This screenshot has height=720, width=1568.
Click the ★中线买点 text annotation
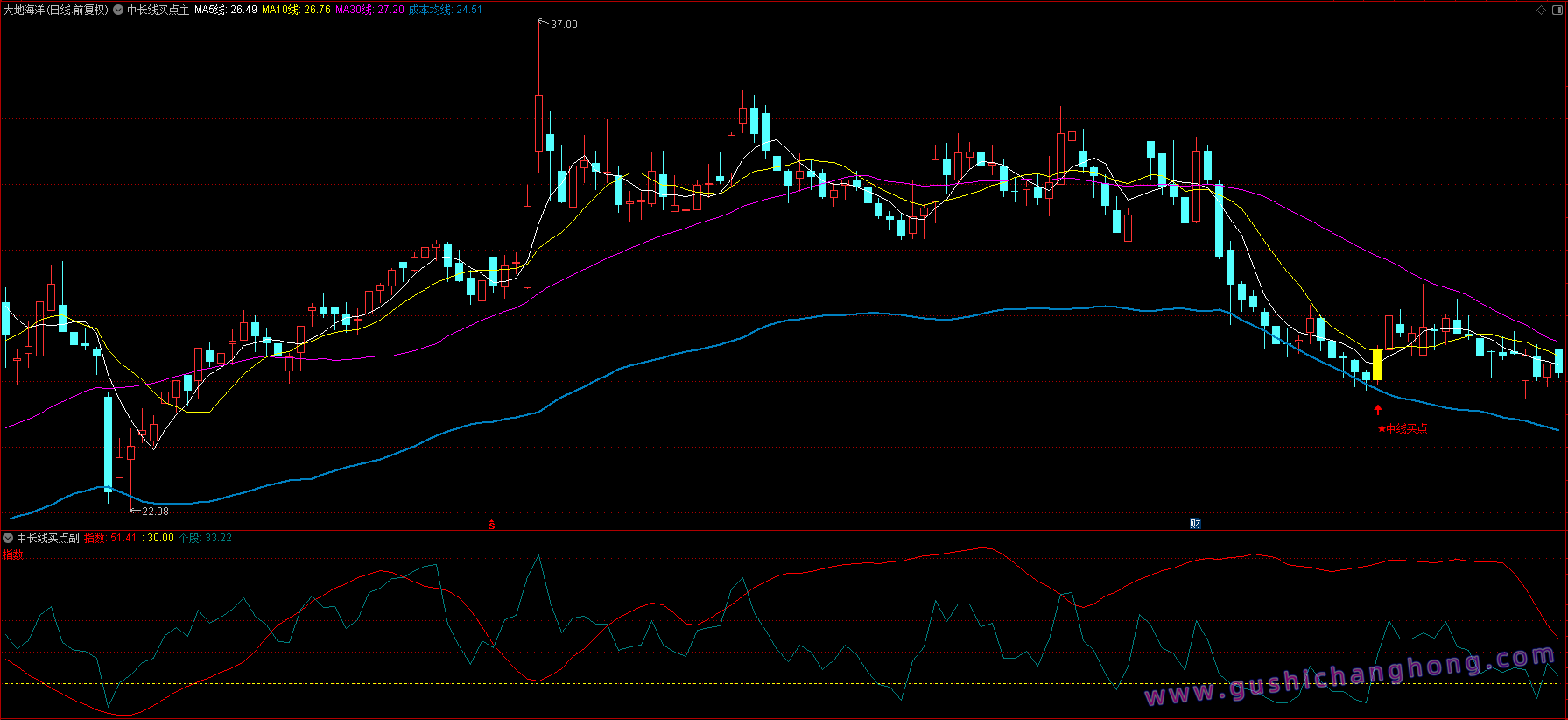click(x=1403, y=429)
